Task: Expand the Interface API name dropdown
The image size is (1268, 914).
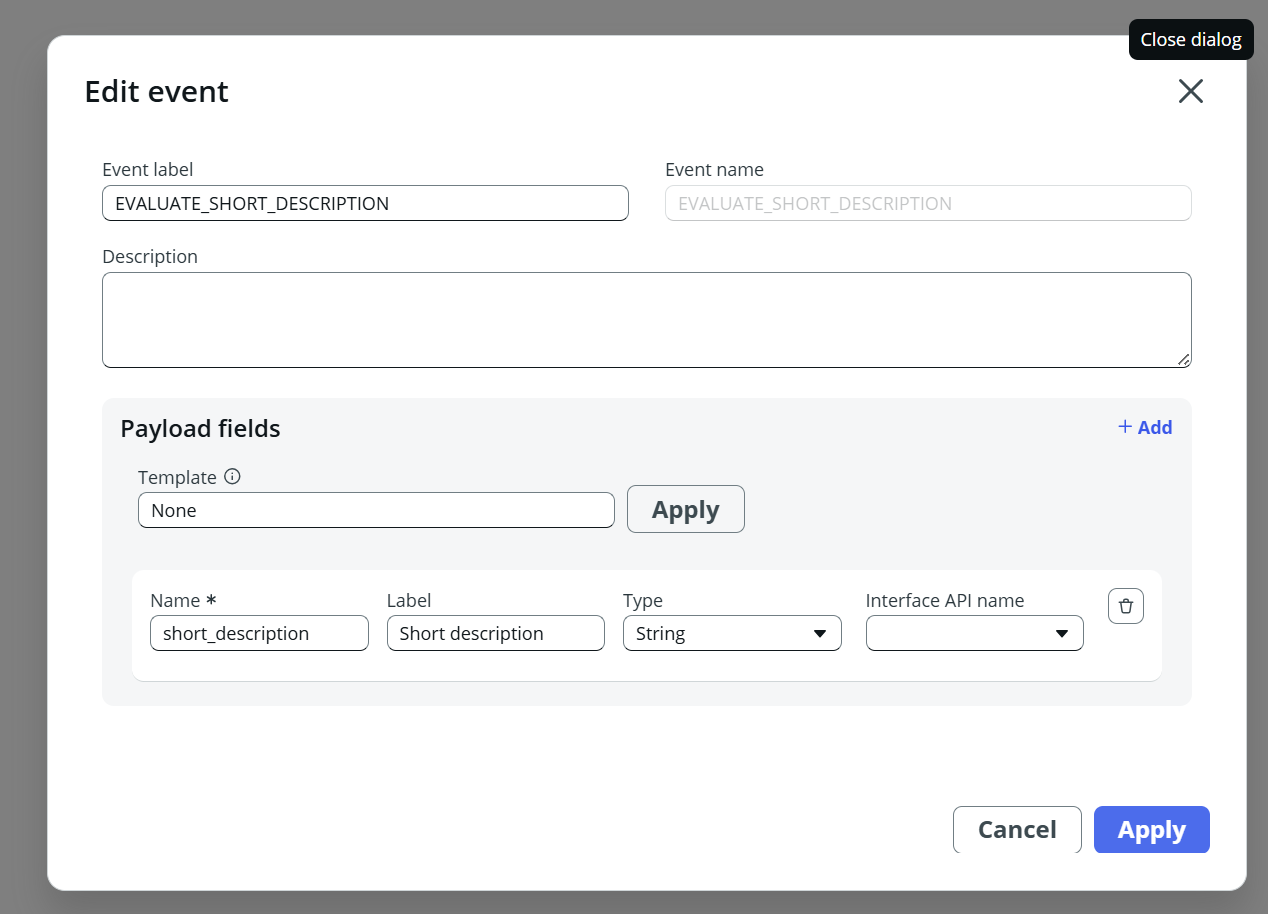Action: point(974,633)
